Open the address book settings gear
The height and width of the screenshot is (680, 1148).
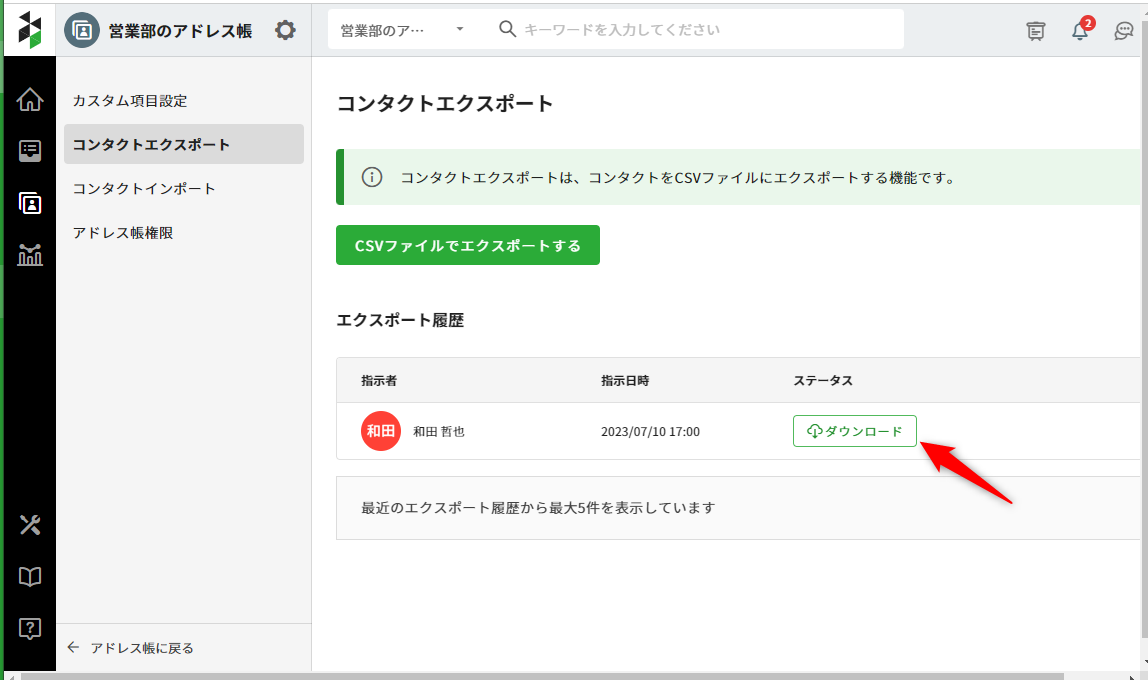[x=285, y=31]
